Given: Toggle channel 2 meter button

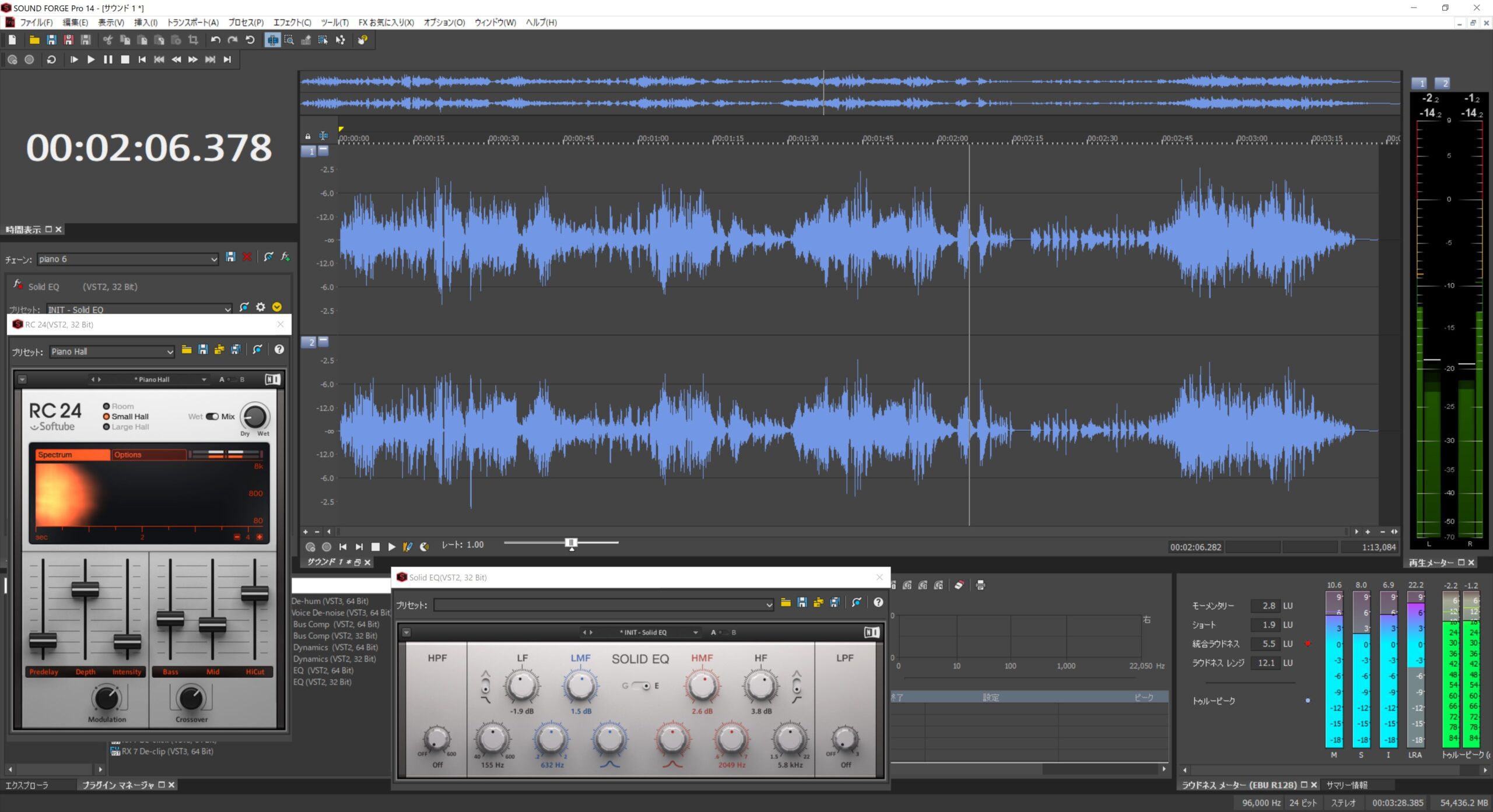Looking at the screenshot, I should pos(1442,83).
